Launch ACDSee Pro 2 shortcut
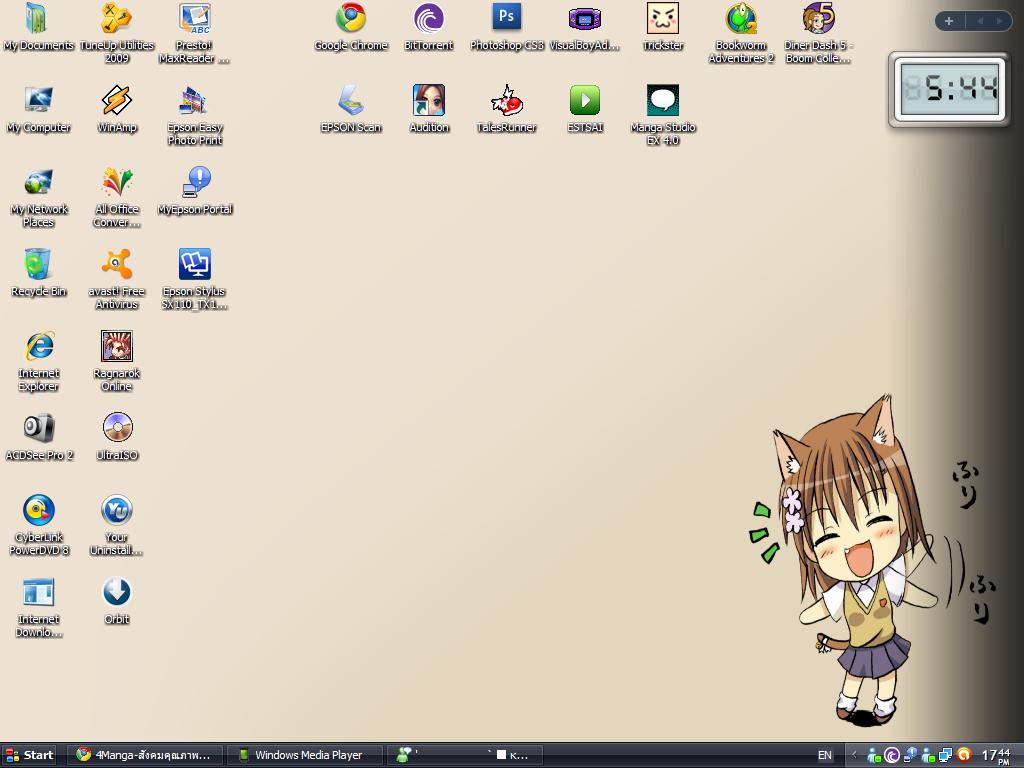1024x768 pixels. pyautogui.click(x=39, y=437)
